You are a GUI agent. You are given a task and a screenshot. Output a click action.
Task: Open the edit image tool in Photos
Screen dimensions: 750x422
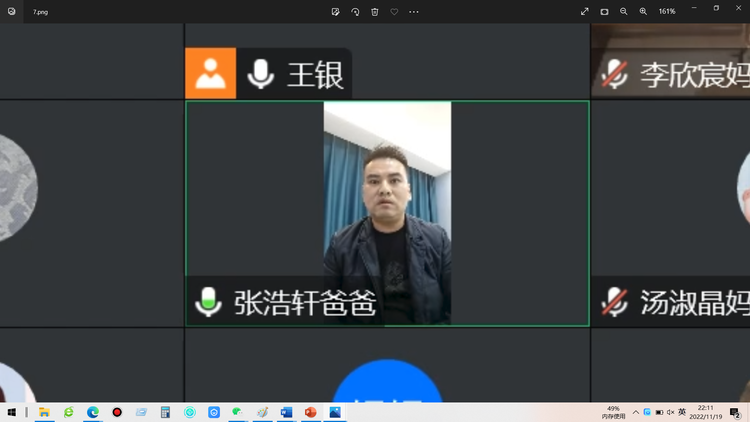tap(335, 11)
